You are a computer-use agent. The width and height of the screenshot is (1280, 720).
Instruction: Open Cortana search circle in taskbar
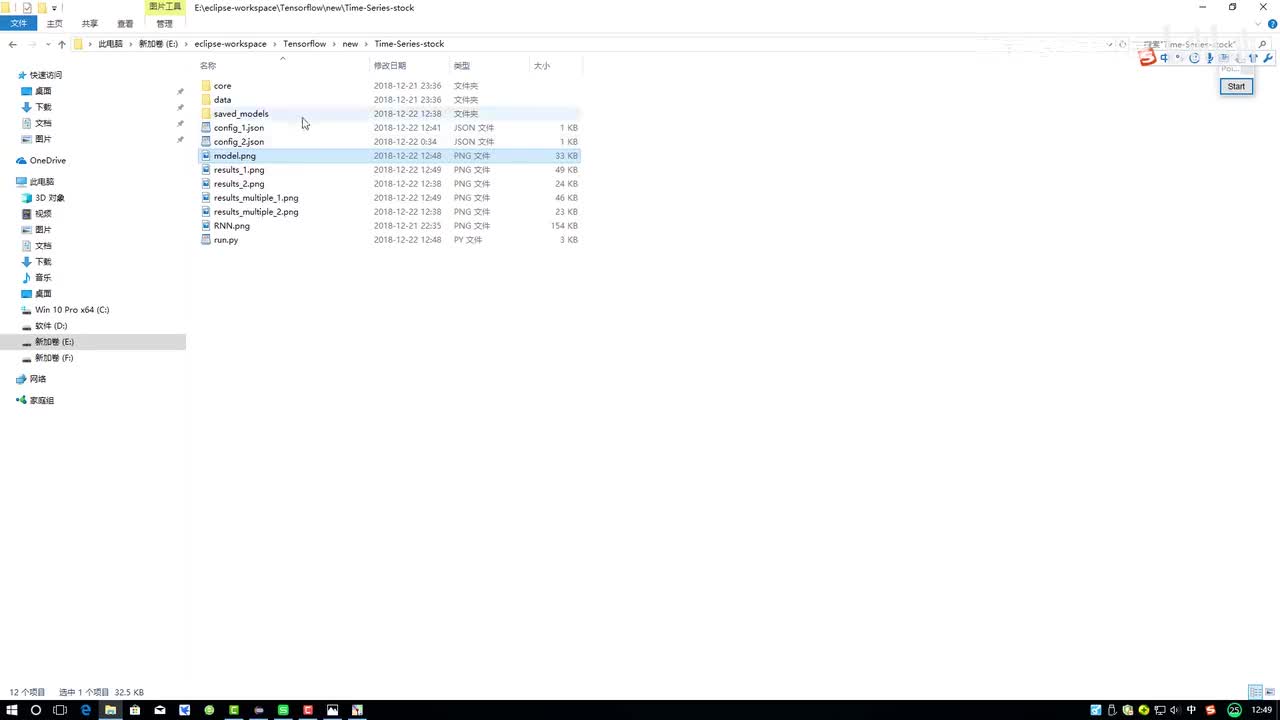click(x=36, y=710)
